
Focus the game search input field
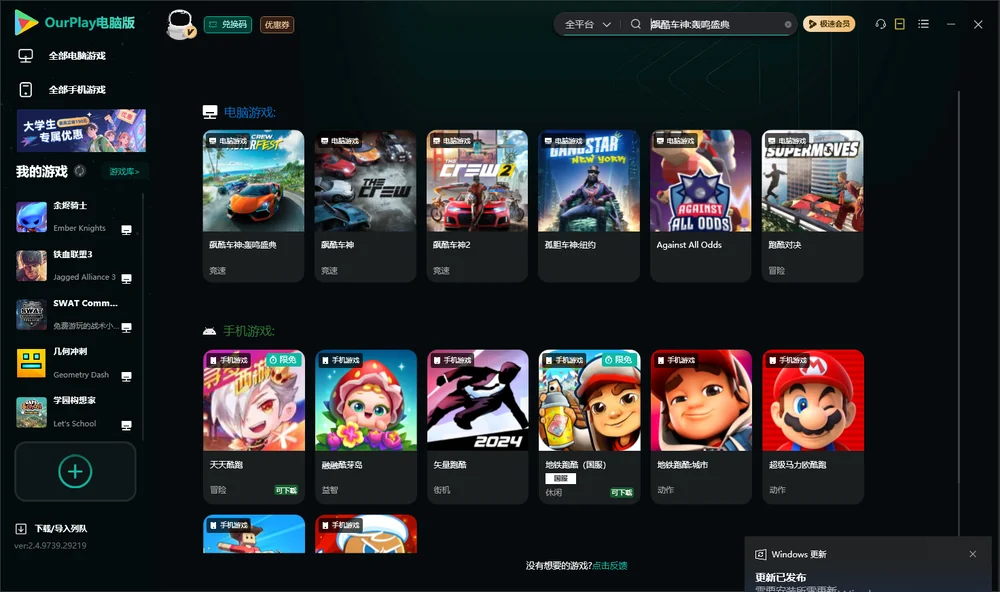click(714, 24)
